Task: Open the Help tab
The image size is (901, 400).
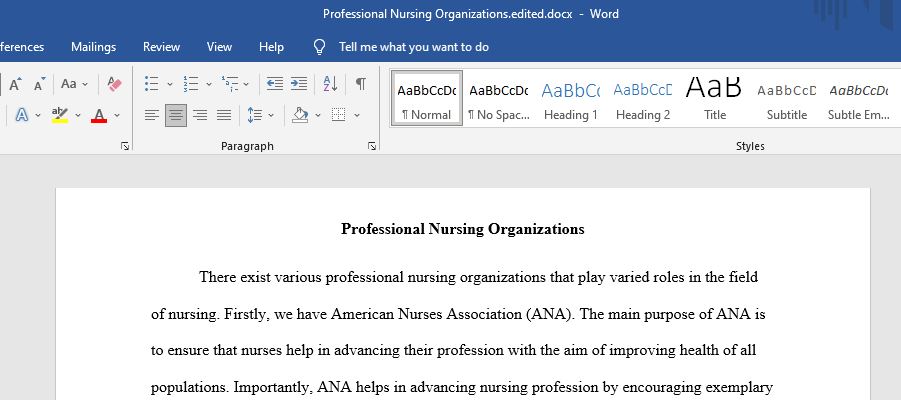Action: (x=271, y=47)
